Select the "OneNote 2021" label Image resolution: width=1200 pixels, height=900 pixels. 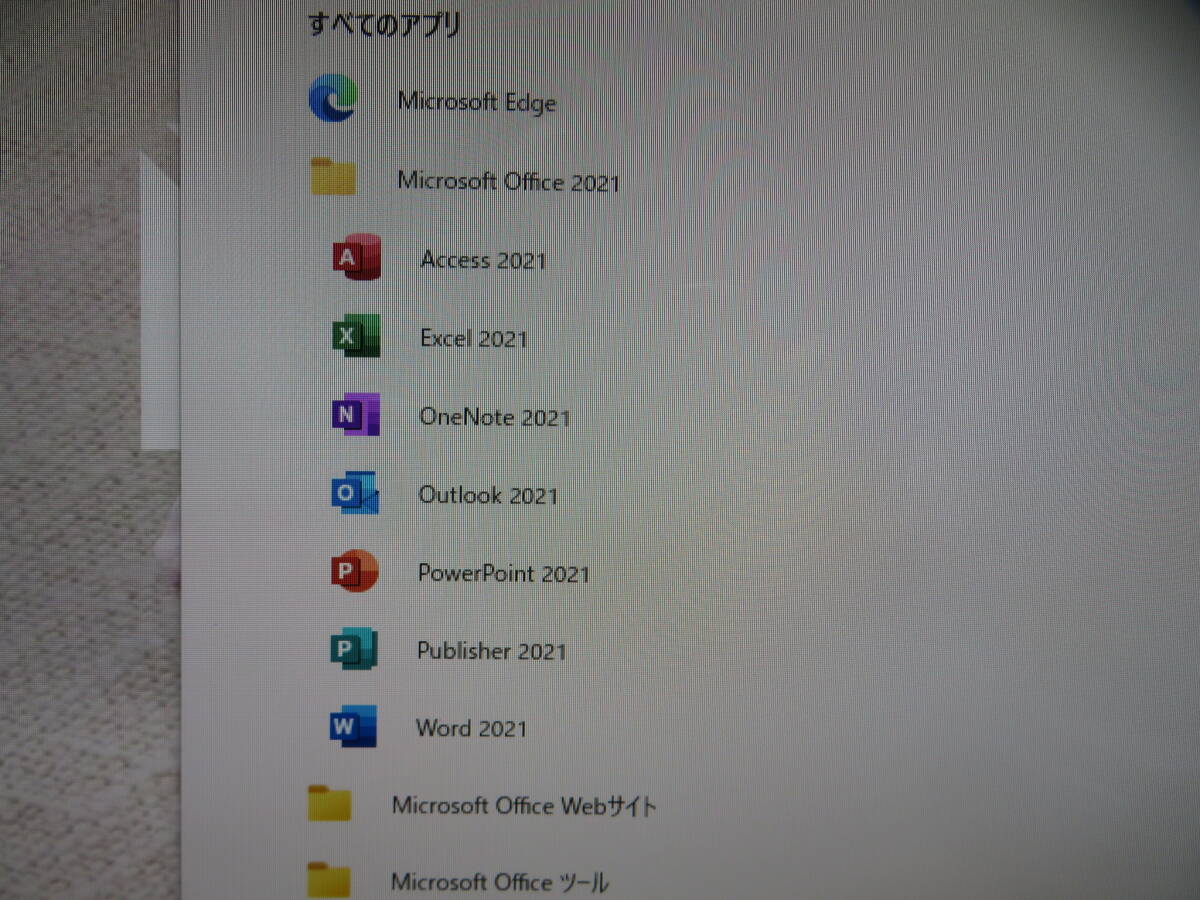pos(495,417)
